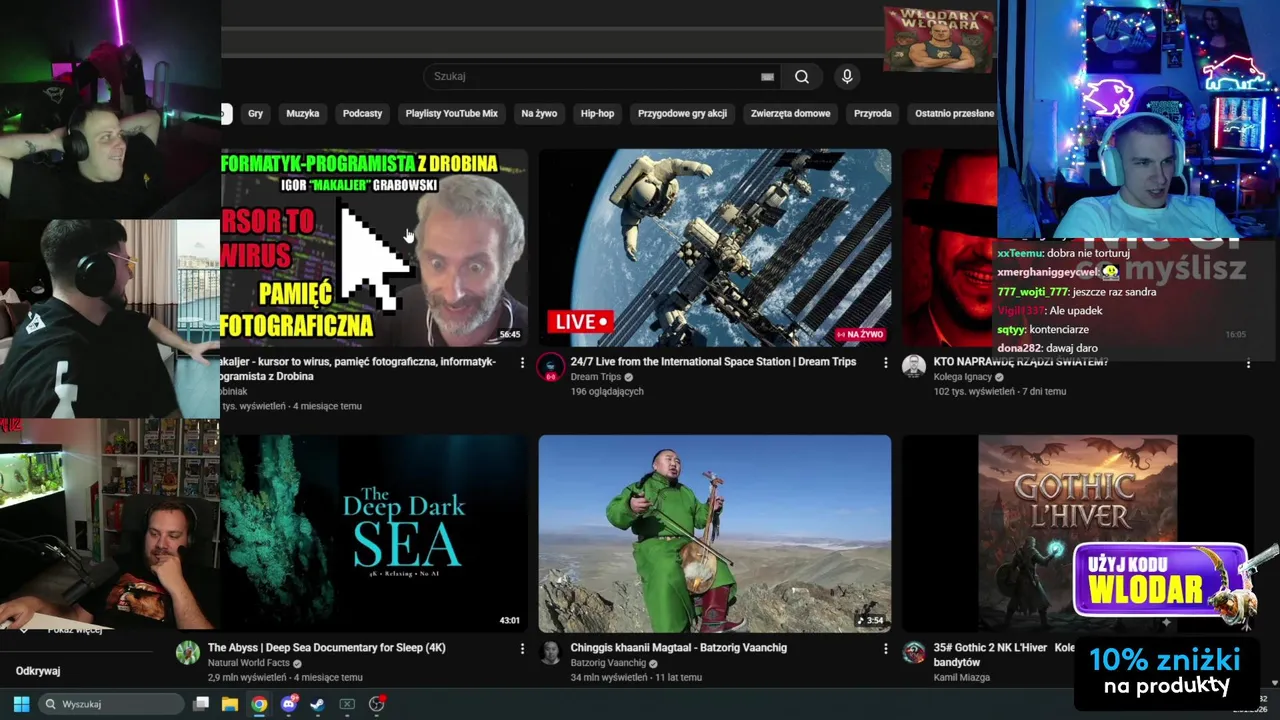
Task: Select the Podcasty category chip
Action: tap(362, 114)
